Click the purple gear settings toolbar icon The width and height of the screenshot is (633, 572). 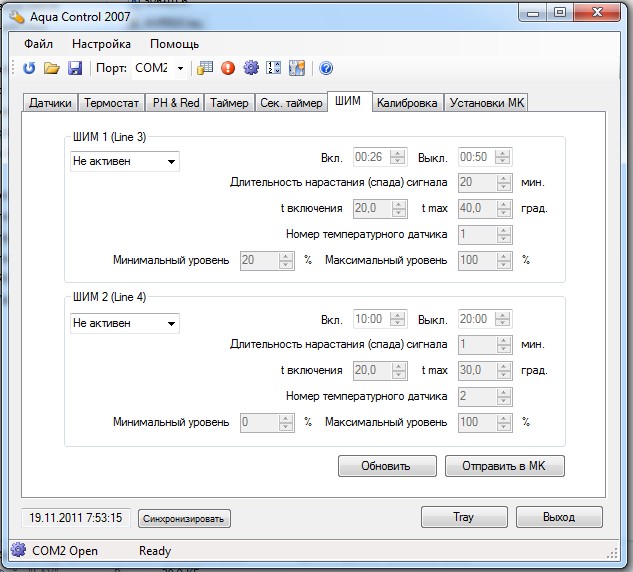(251, 68)
